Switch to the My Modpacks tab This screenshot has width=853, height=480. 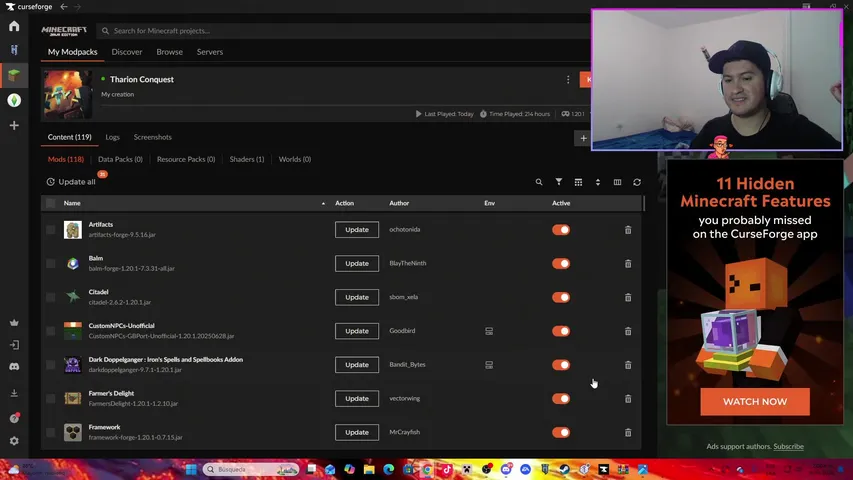click(72, 52)
